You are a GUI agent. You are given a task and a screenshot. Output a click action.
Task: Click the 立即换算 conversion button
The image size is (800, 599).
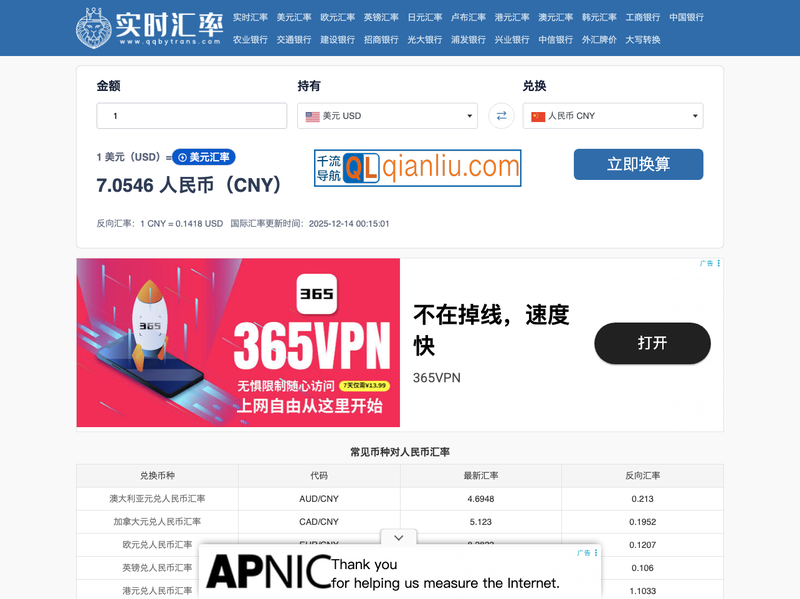pyautogui.click(x=637, y=164)
